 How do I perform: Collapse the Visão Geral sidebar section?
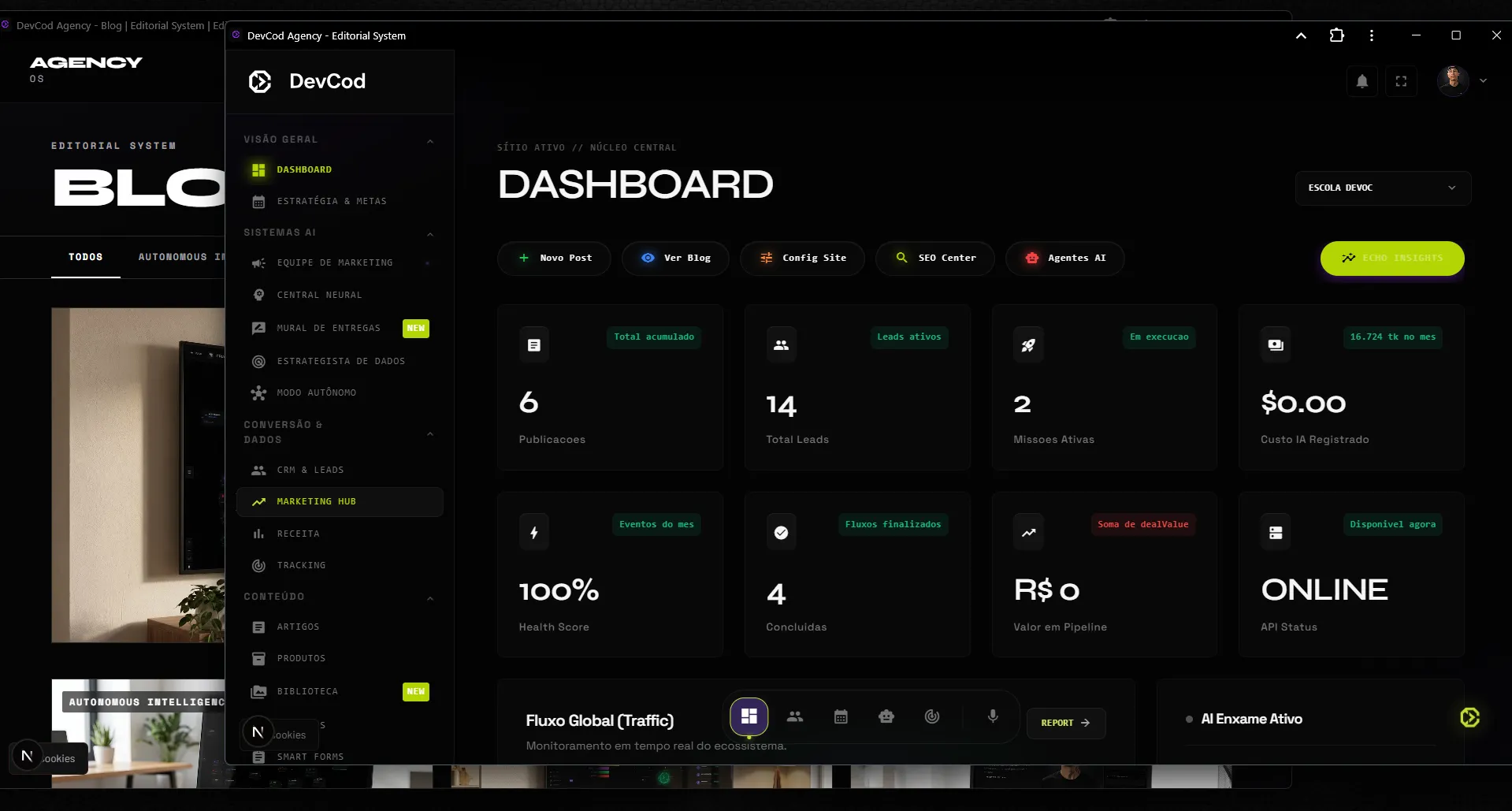[x=430, y=141]
